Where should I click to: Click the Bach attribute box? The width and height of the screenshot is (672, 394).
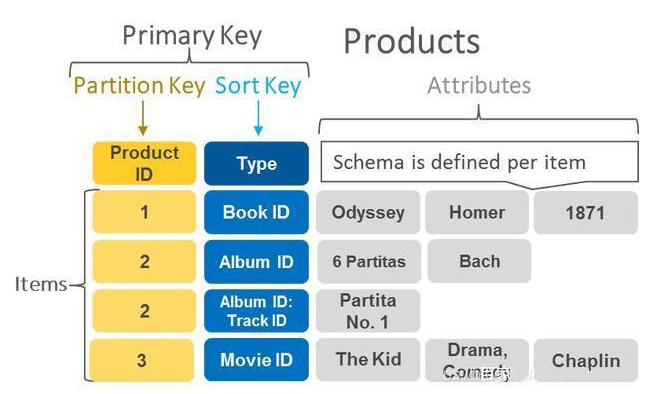480,261
